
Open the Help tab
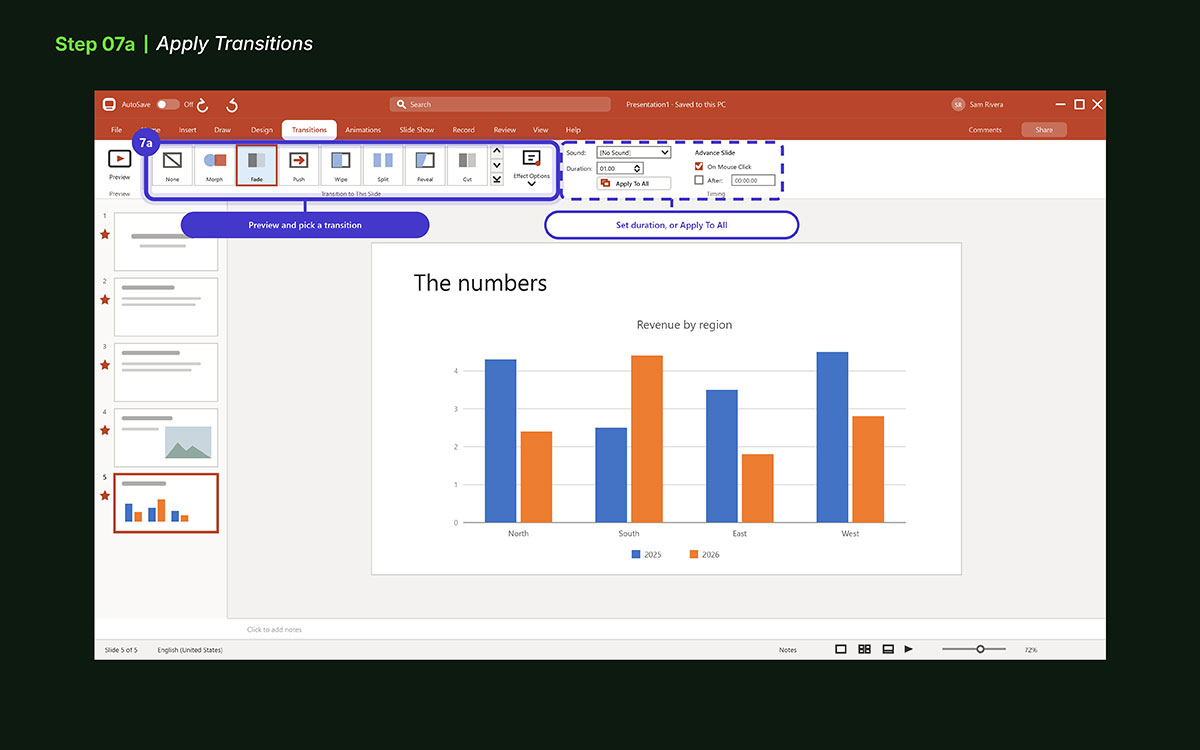[573, 130]
